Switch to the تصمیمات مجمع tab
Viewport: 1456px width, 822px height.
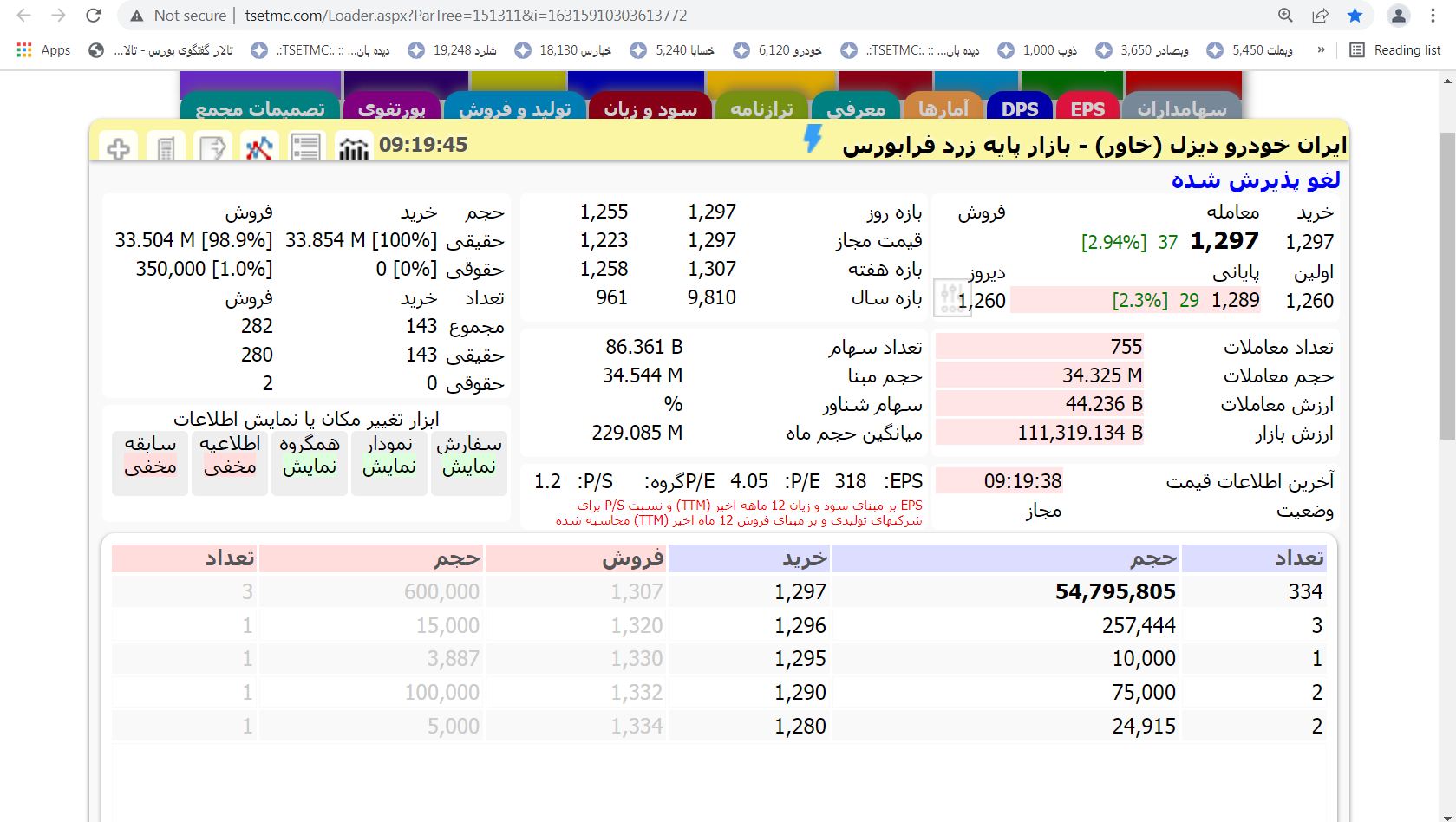click(260, 108)
